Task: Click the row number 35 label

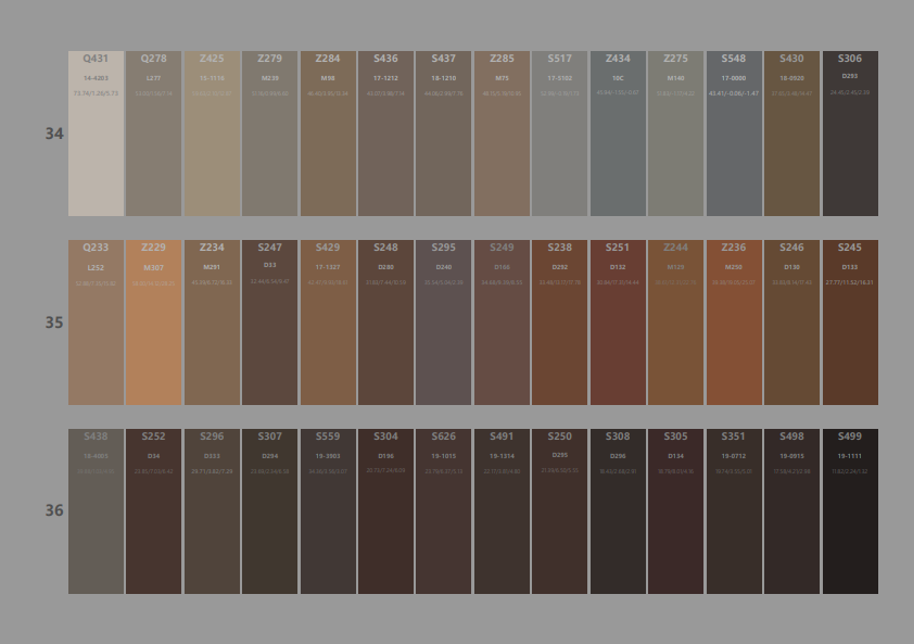Action: 54,323
